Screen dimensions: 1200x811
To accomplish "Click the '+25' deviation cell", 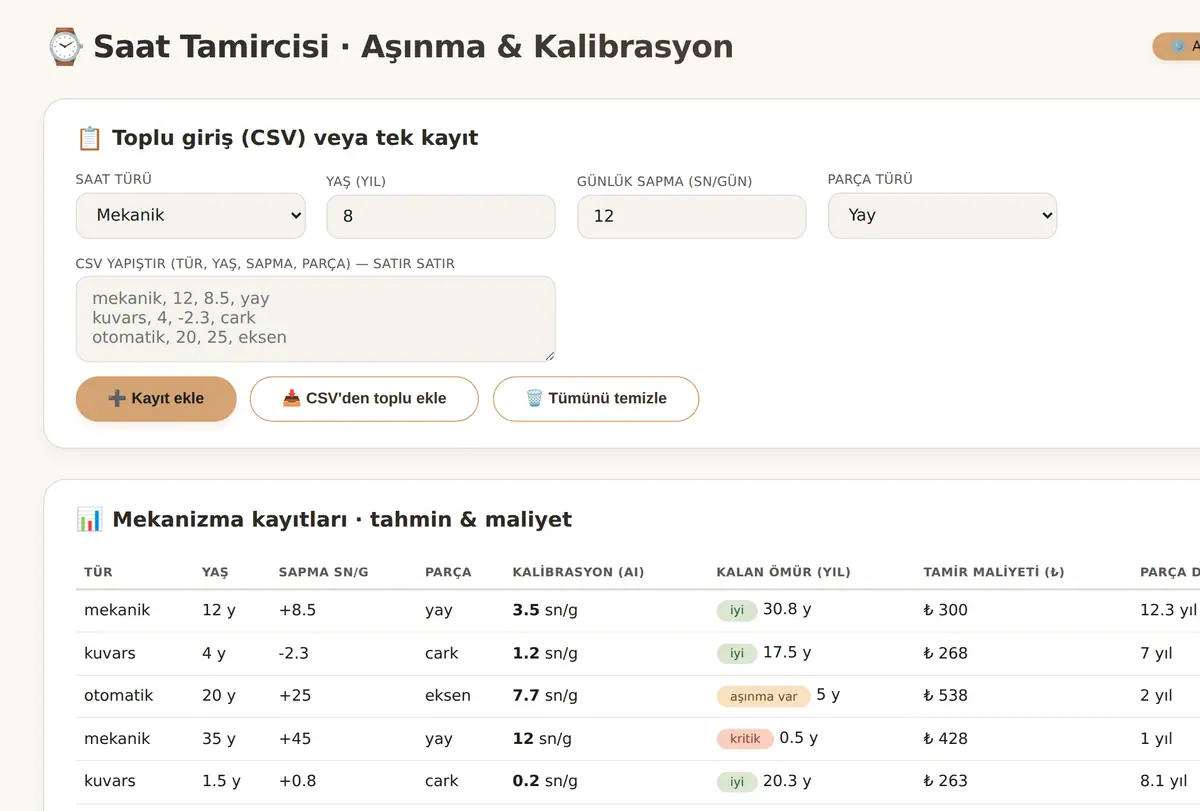I will (x=294, y=696).
